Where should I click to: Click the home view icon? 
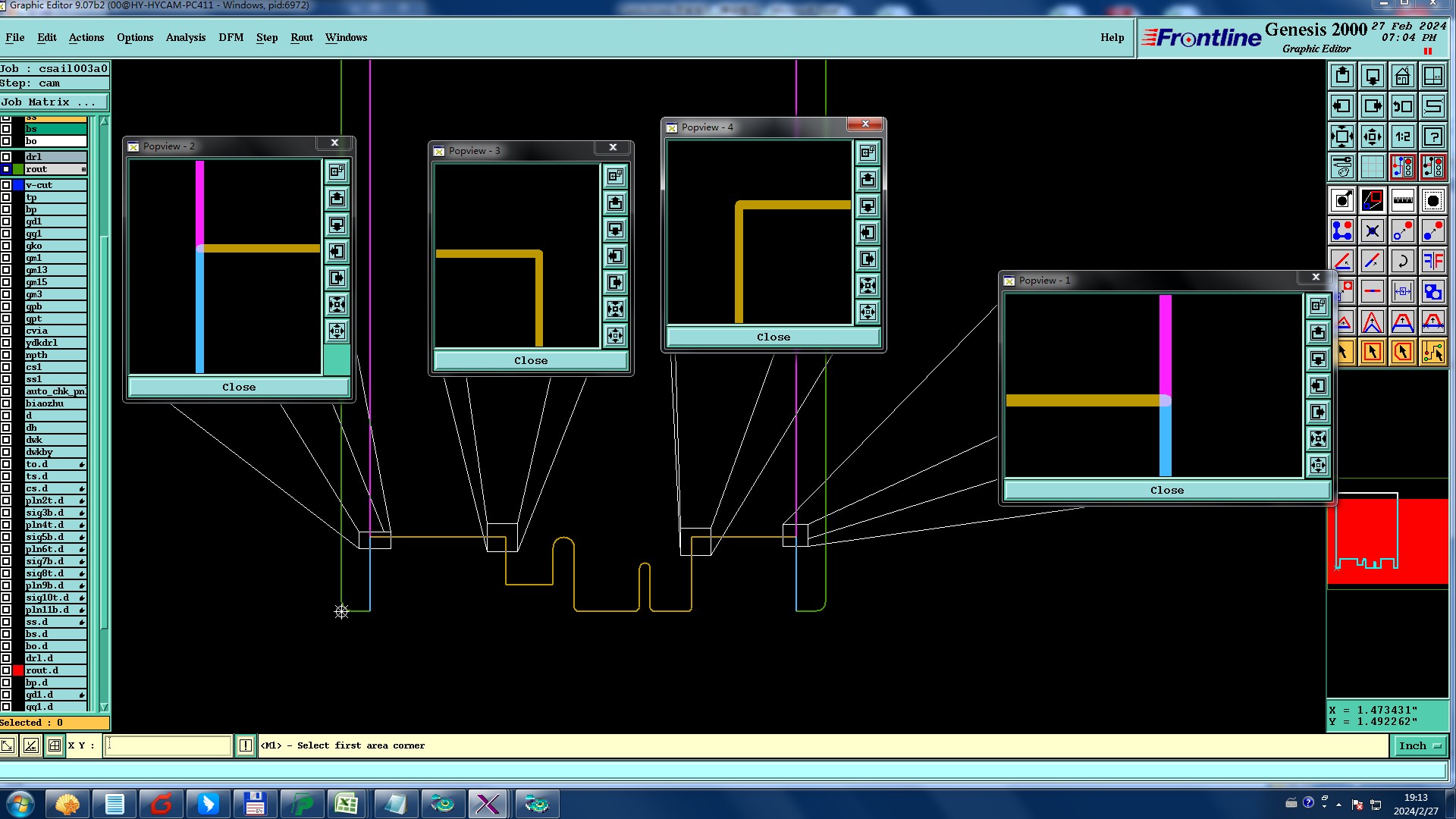[x=1403, y=76]
